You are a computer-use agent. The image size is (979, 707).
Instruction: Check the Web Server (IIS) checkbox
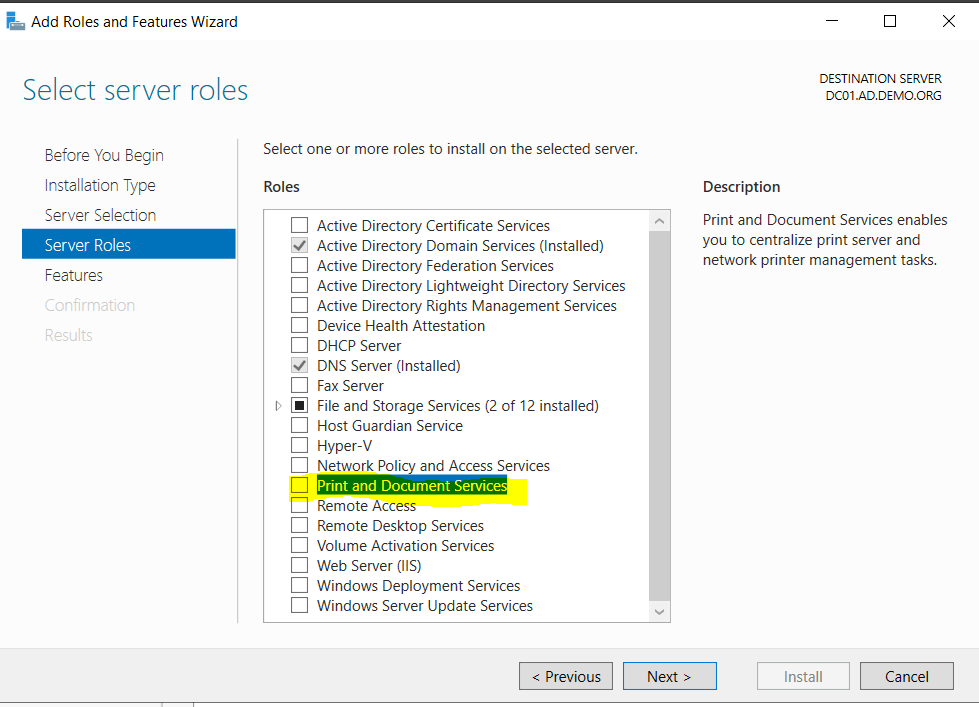(300, 565)
